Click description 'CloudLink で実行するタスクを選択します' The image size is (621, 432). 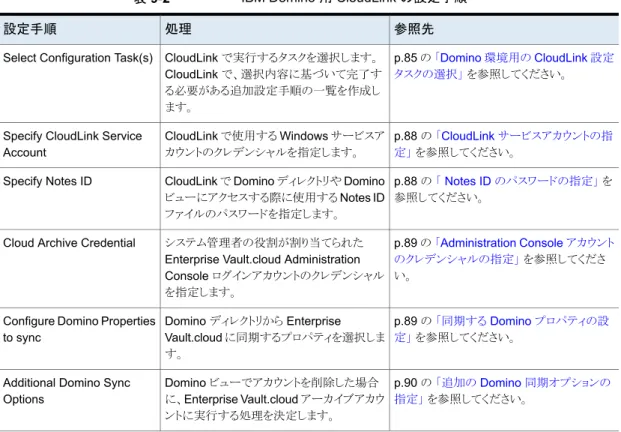(274, 82)
